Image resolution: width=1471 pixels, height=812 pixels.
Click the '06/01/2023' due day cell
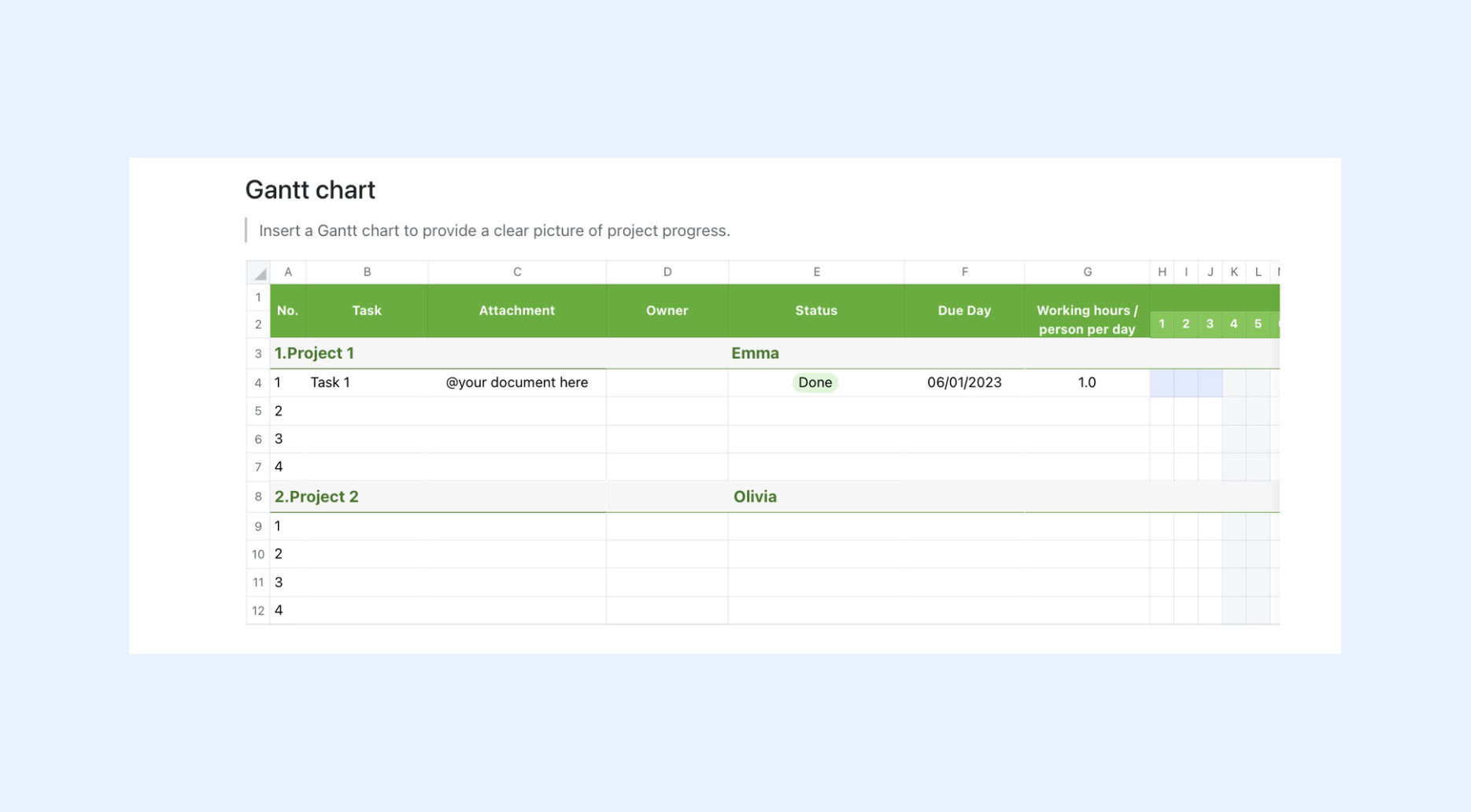964,382
